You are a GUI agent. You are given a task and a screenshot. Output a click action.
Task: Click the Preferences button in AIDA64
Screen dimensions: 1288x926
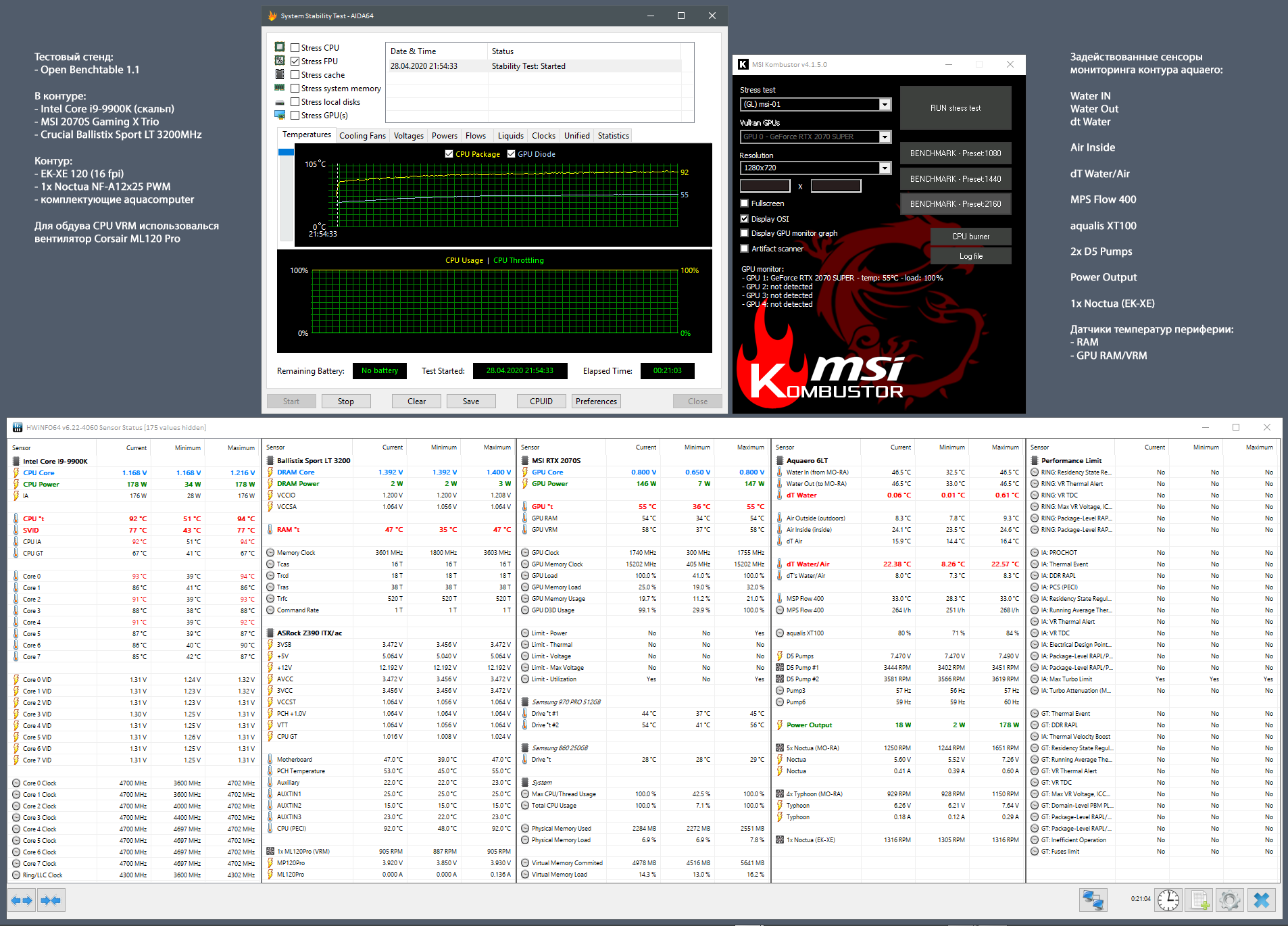596,401
